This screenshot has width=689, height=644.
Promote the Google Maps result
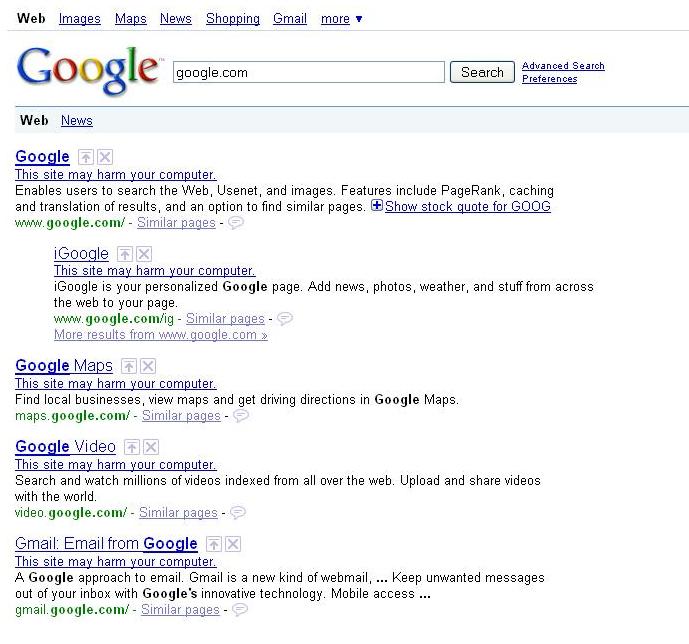pyautogui.click(x=129, y=366)
